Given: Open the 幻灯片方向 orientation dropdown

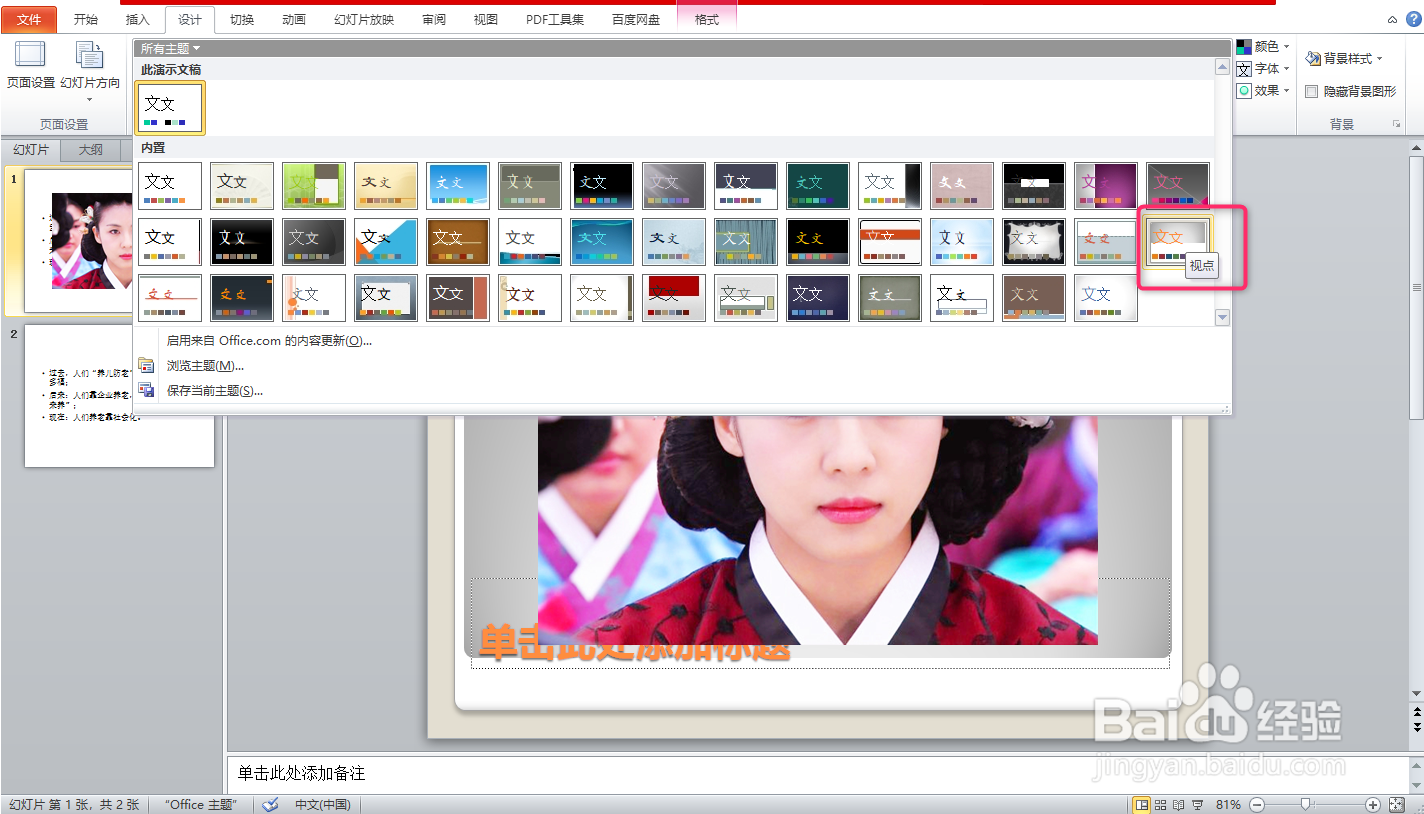Looking at the screenshot, I should 90,70.
